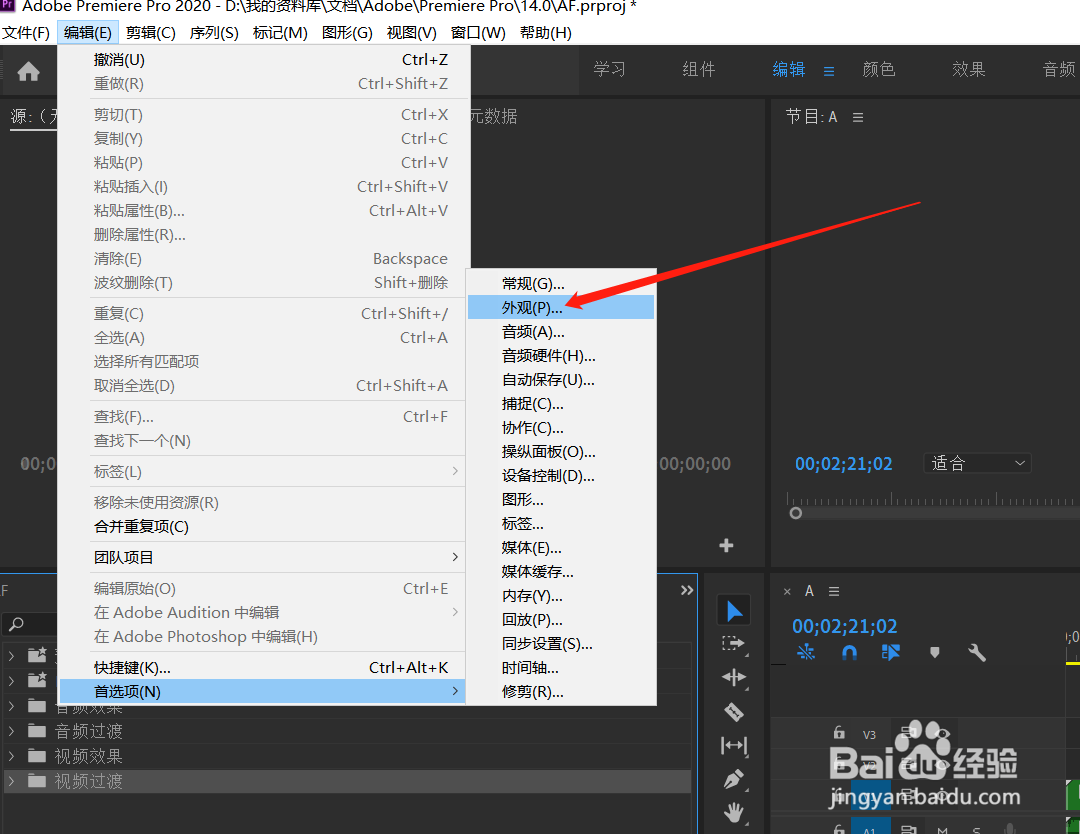Open 快捷键(K)... keyboard shortcuts

pos(262,667)
